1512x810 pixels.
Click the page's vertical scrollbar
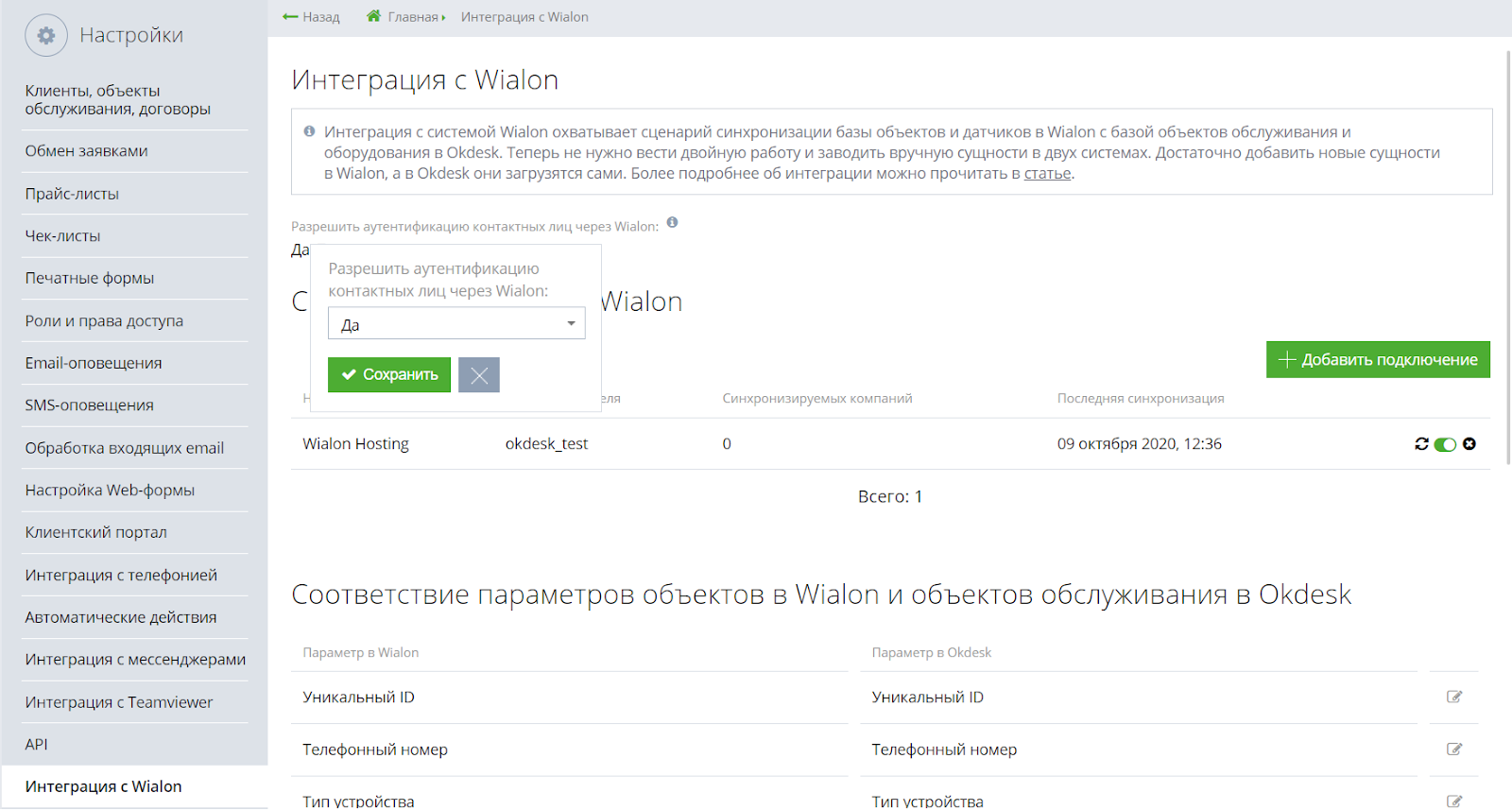click(x=1506, y=255)
